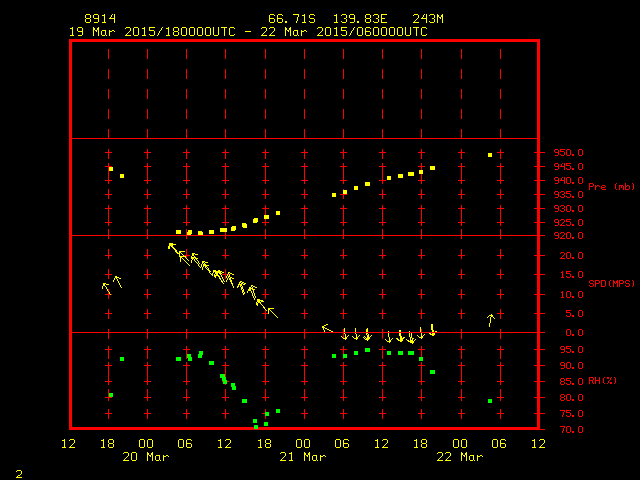Click the Pre (mb) axis title
The image size is (640, 480).
[611, 187]
